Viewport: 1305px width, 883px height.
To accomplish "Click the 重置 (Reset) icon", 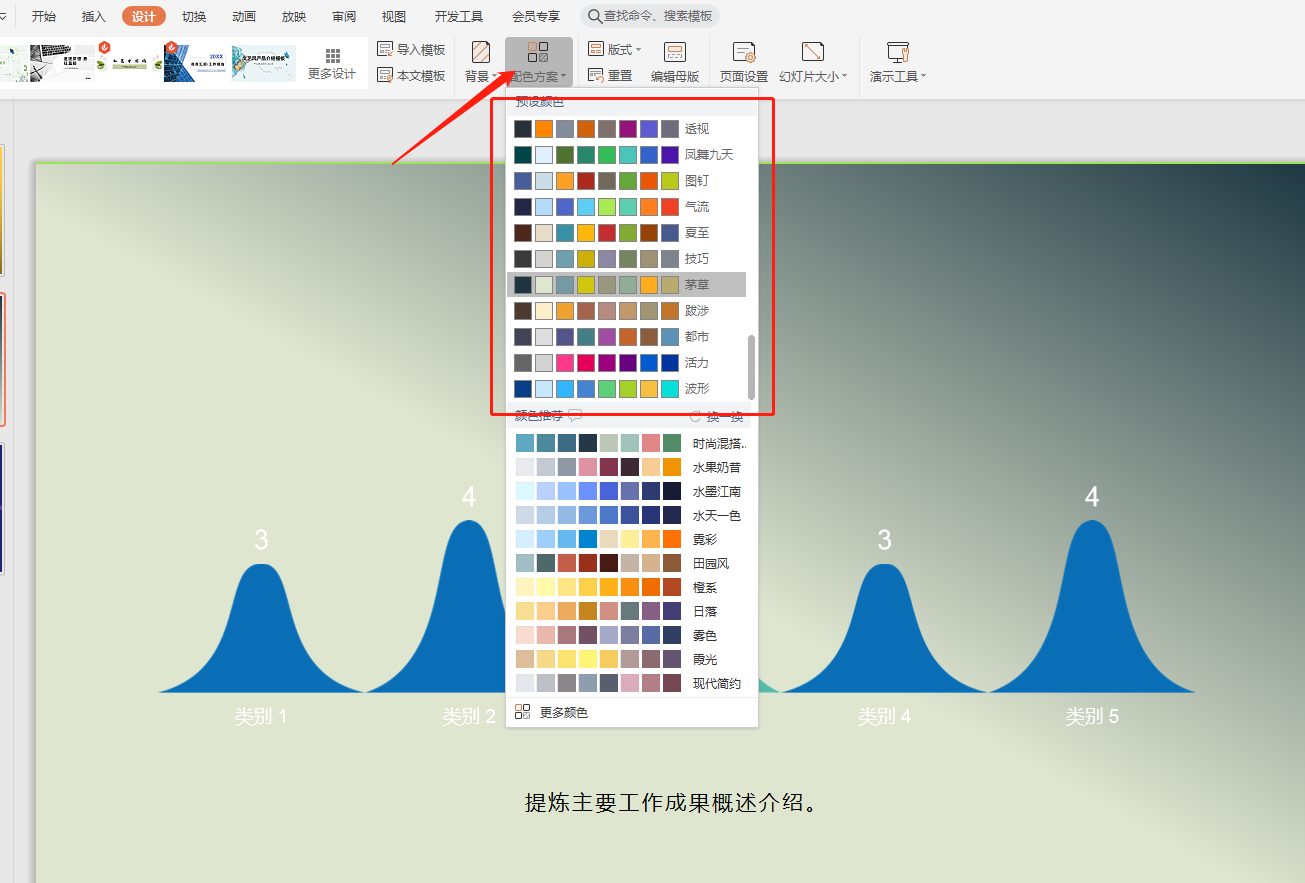I will [596, 75].
